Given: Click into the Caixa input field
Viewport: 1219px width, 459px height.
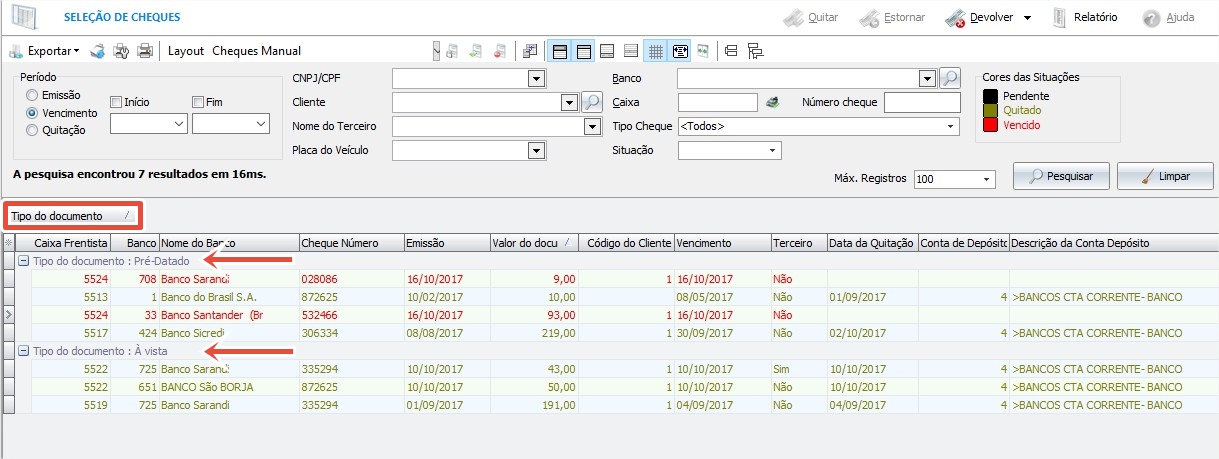Looking at the screenshot, I should tap(718, 102).
